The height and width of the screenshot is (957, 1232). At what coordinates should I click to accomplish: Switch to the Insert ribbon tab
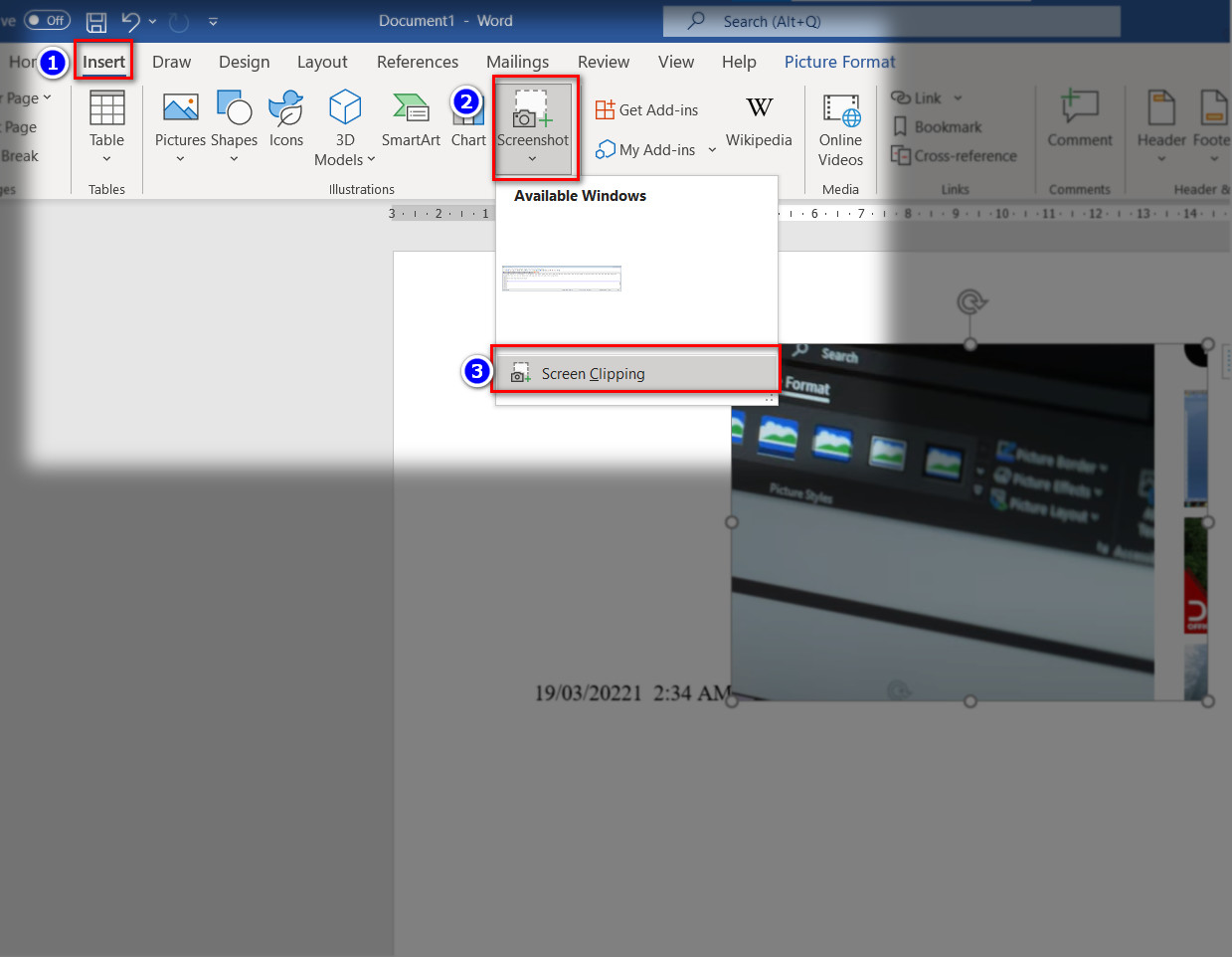103,62
